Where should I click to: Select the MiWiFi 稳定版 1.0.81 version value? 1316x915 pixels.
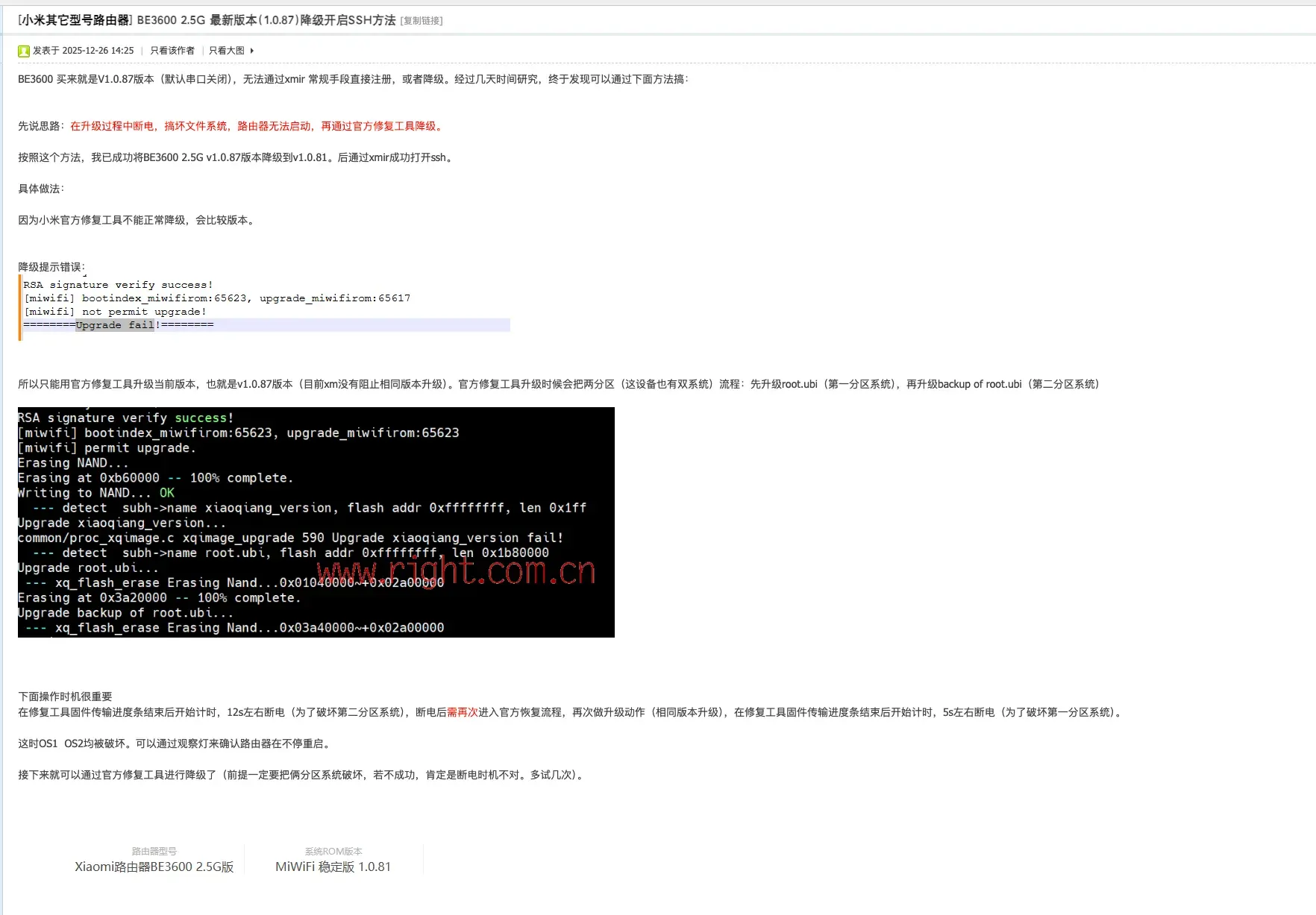[333, 867]
